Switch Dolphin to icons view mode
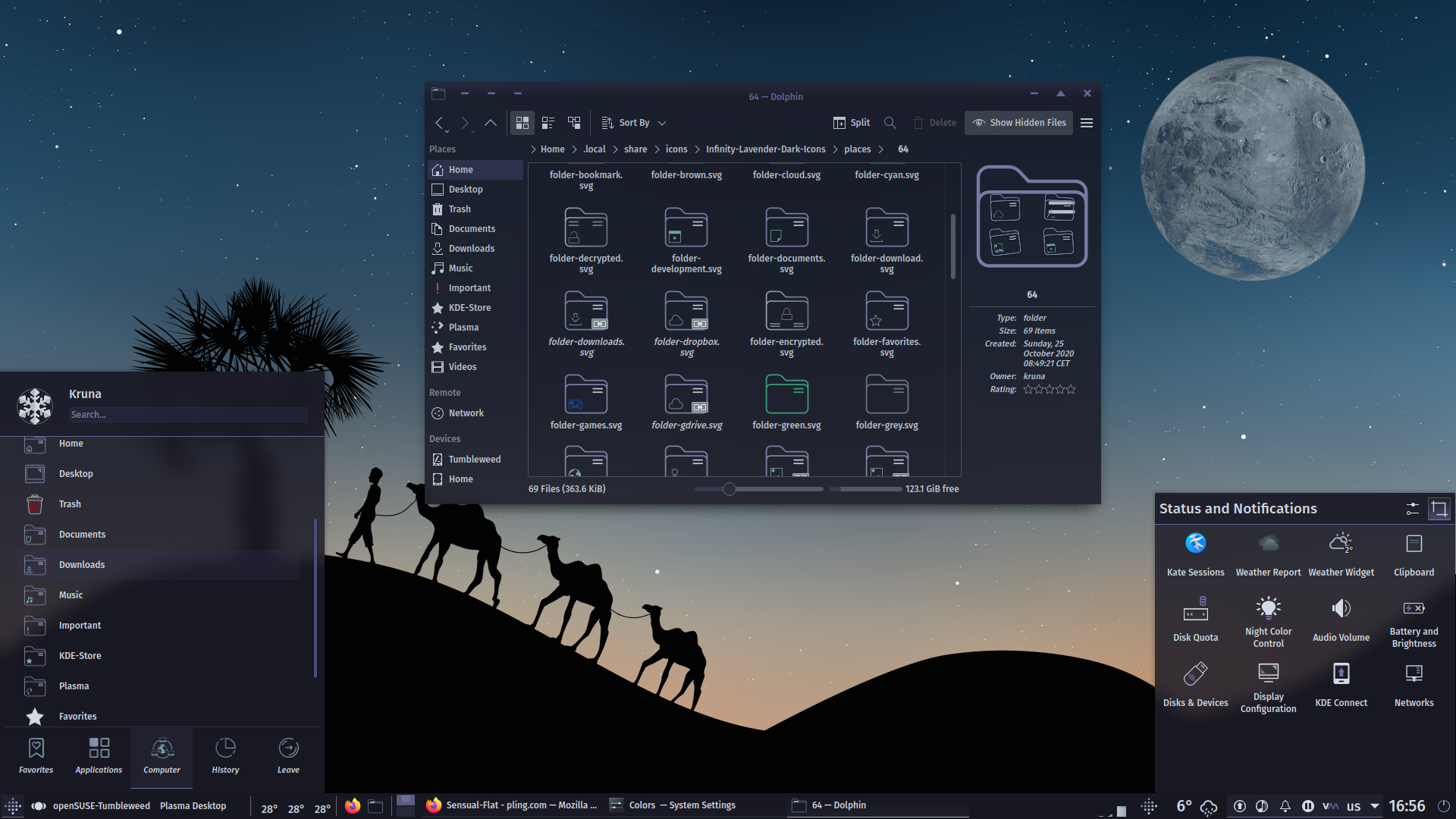The image size is (1456, 819). 522,122
